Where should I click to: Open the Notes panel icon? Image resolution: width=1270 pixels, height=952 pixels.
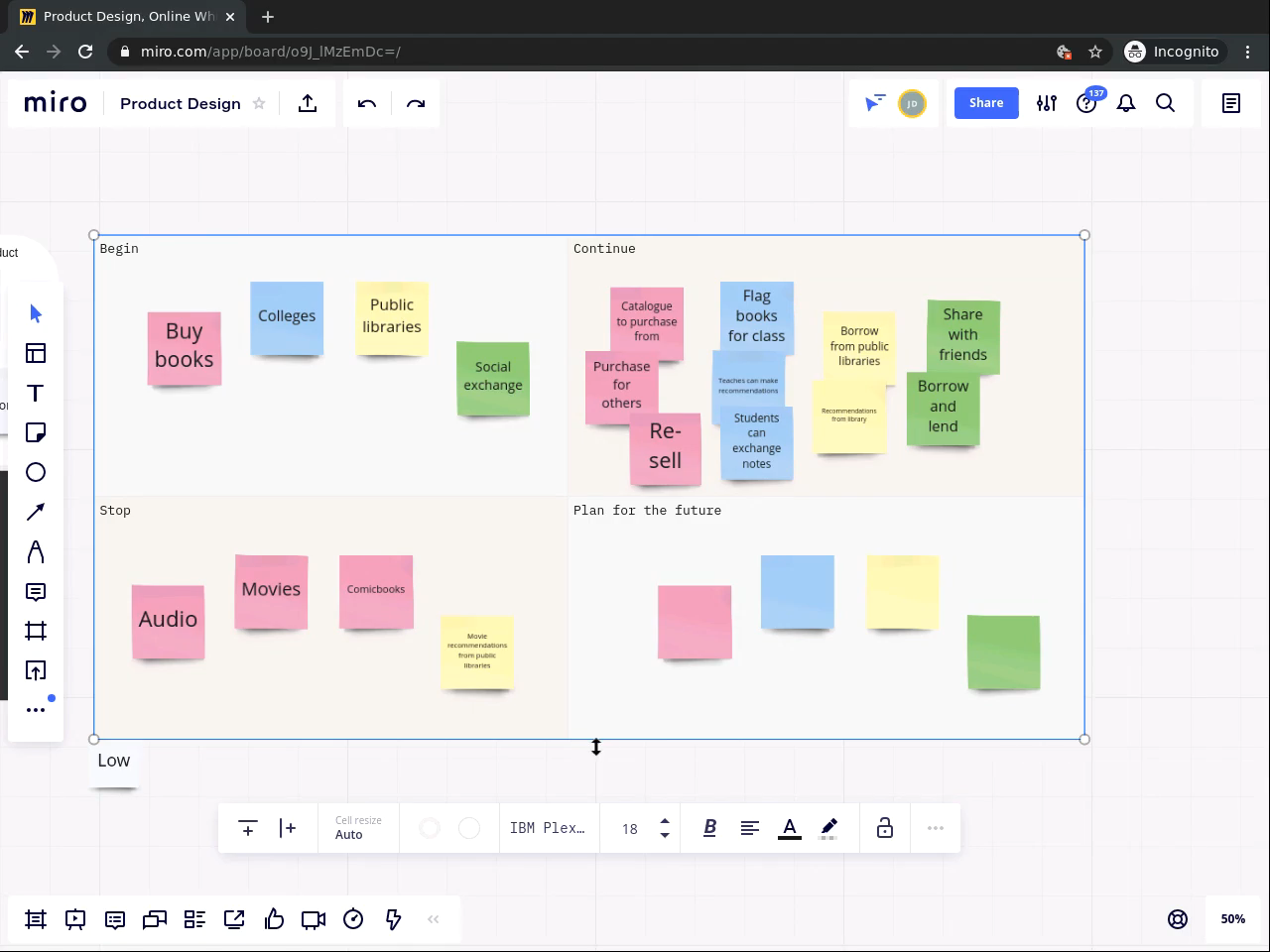coord(1231,103)
